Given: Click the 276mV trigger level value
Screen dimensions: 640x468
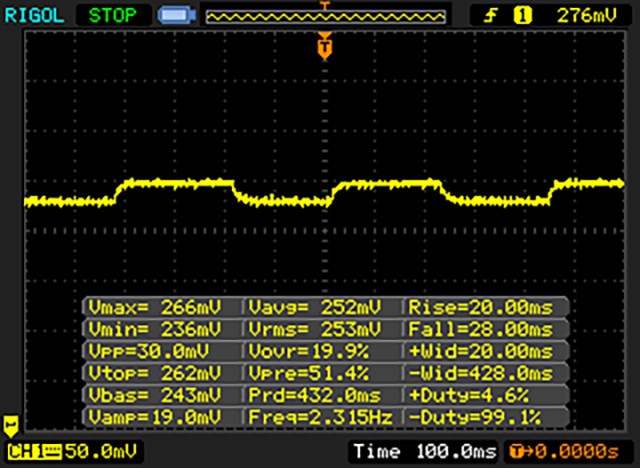Looking at the screenshot, I should click(587, 16).
